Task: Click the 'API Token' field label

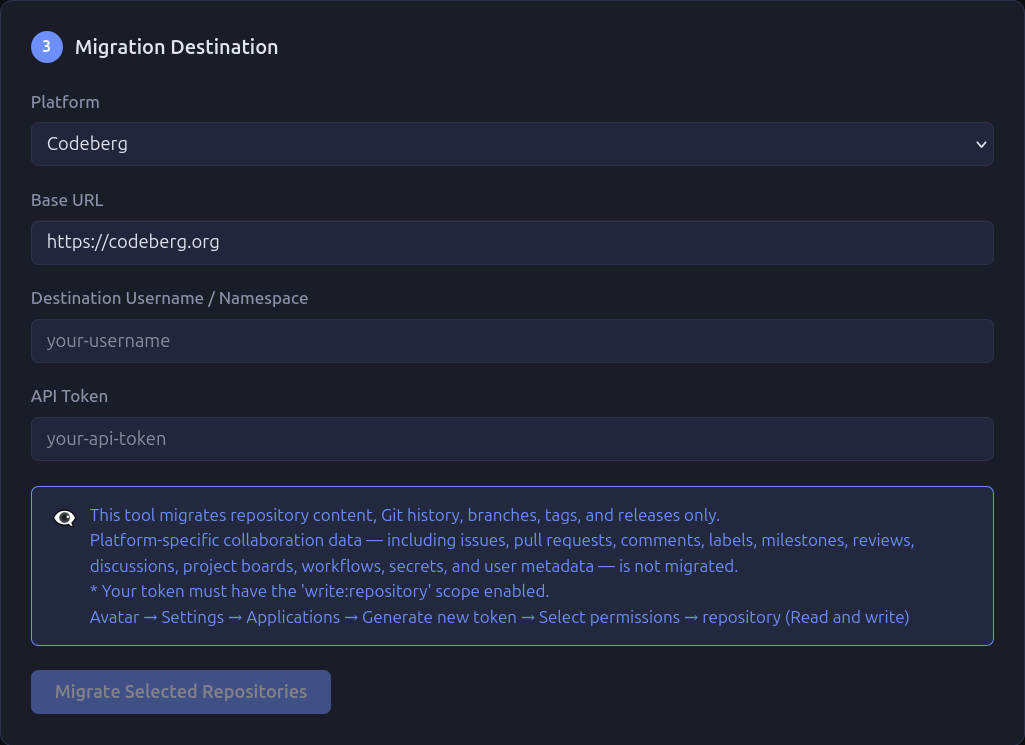Action: 69,396
